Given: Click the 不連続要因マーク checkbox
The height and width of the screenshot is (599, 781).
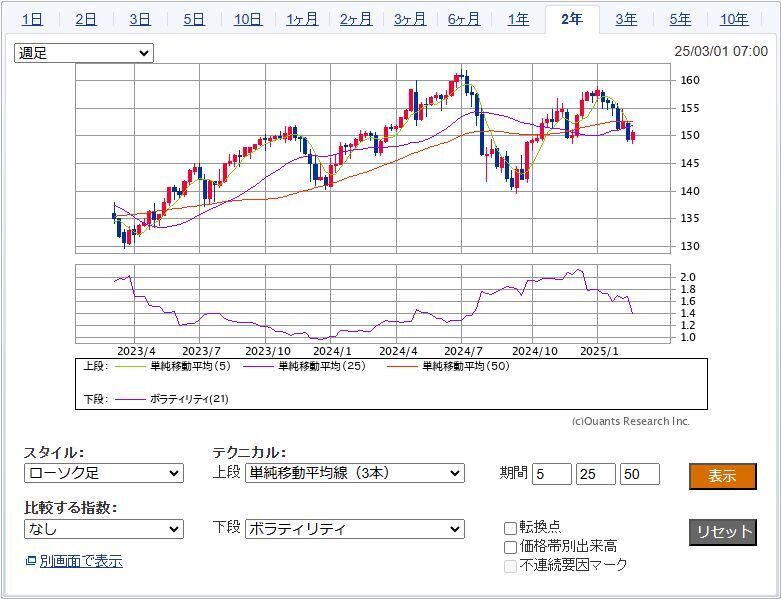Looking at the screenshot, I should pyautogui.click(x=511, y=566).
